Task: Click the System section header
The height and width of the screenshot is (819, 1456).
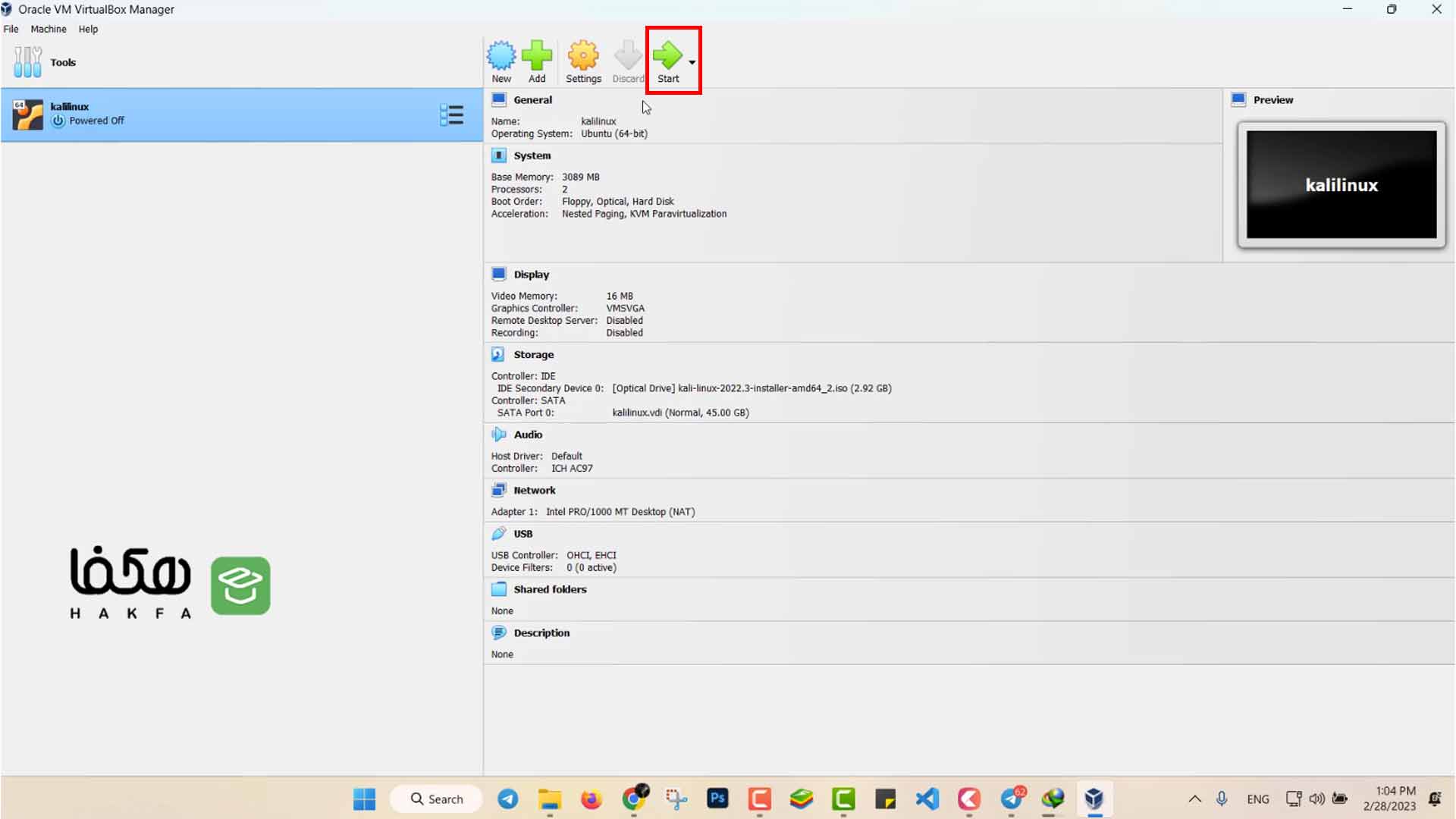Action: (x=532, y=155)
